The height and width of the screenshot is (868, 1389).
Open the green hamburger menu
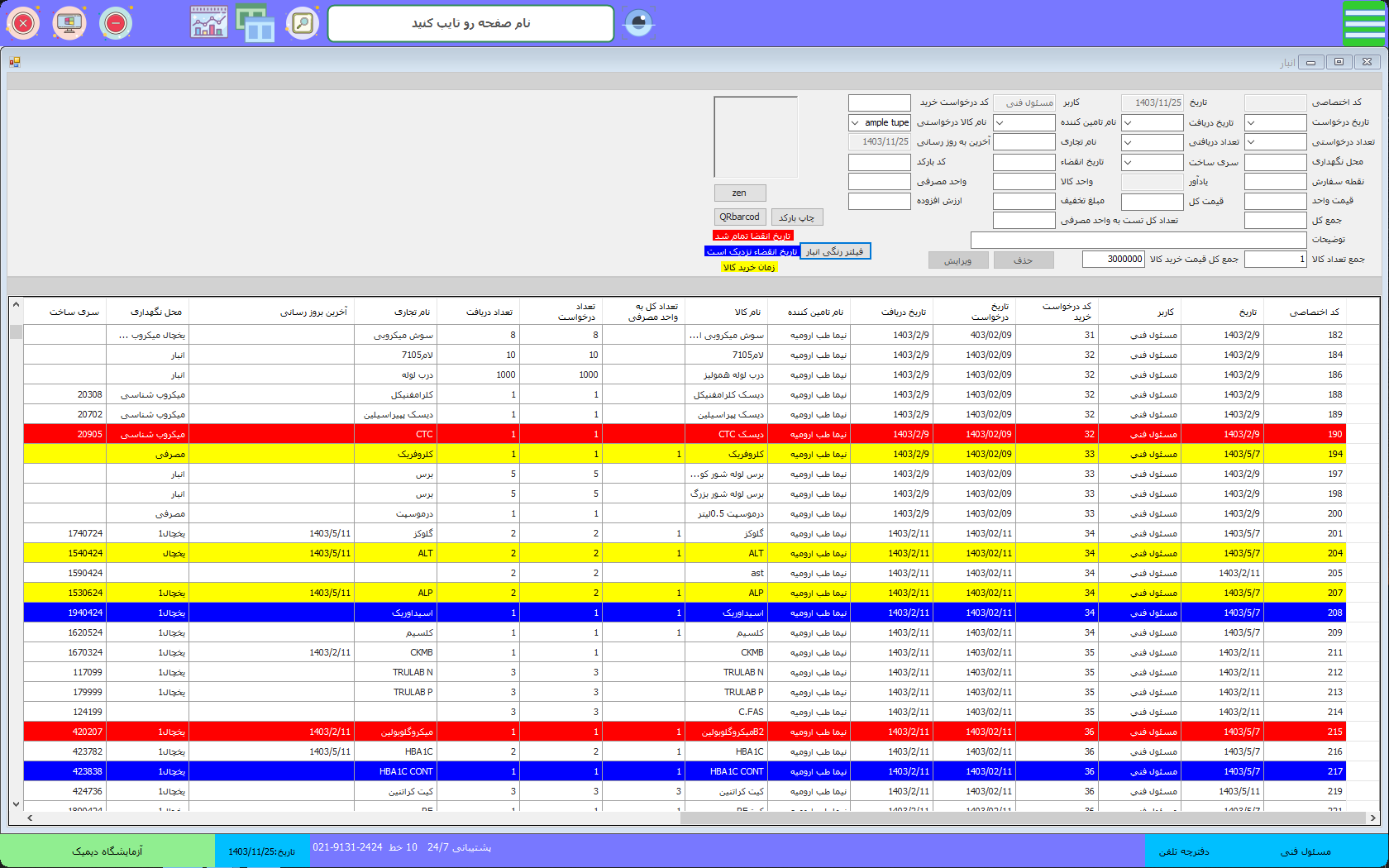(x=1363, y=23)
